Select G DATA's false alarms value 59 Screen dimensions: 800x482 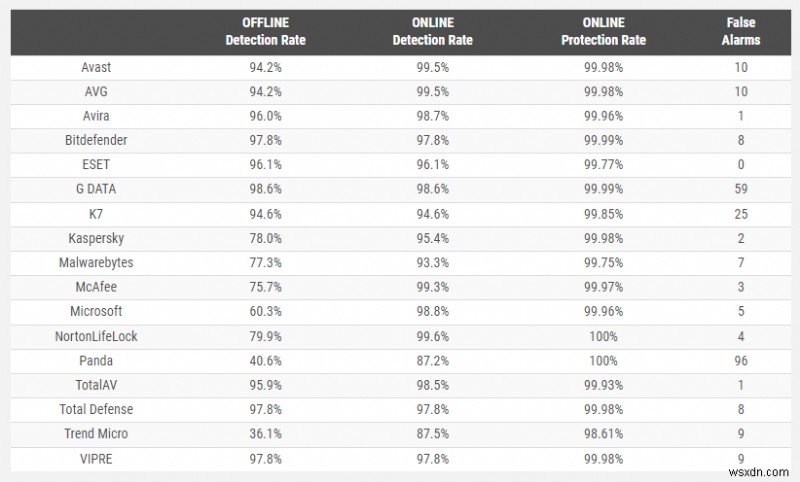(741, 190)
